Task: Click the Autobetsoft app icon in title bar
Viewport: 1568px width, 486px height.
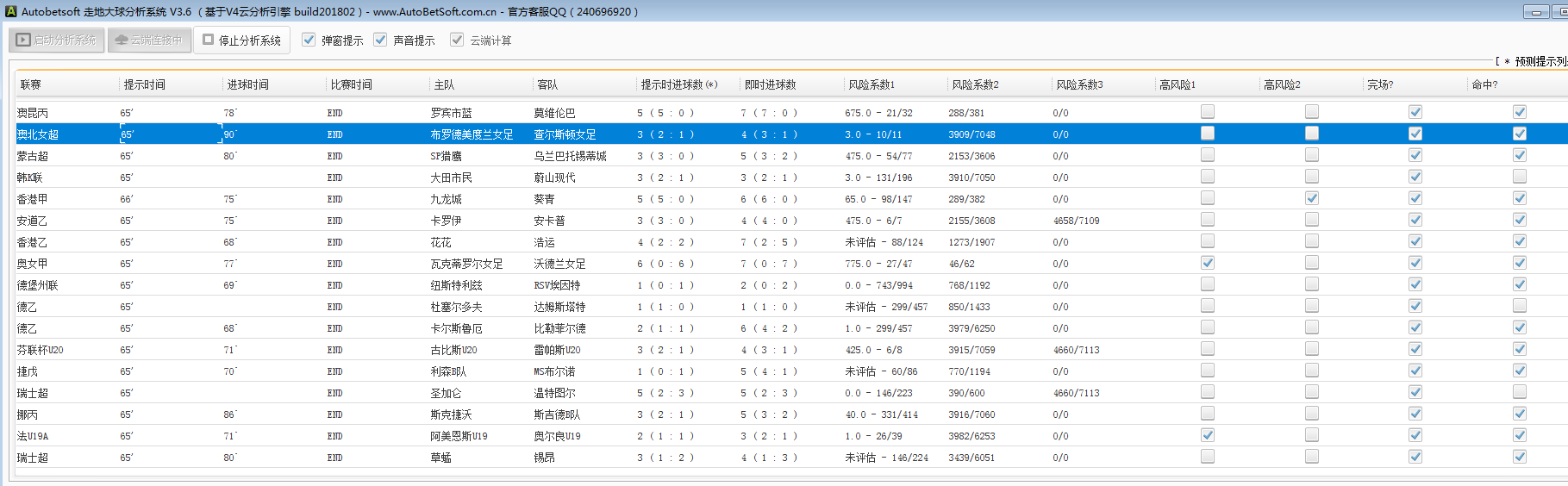Action: pos(10,11)
